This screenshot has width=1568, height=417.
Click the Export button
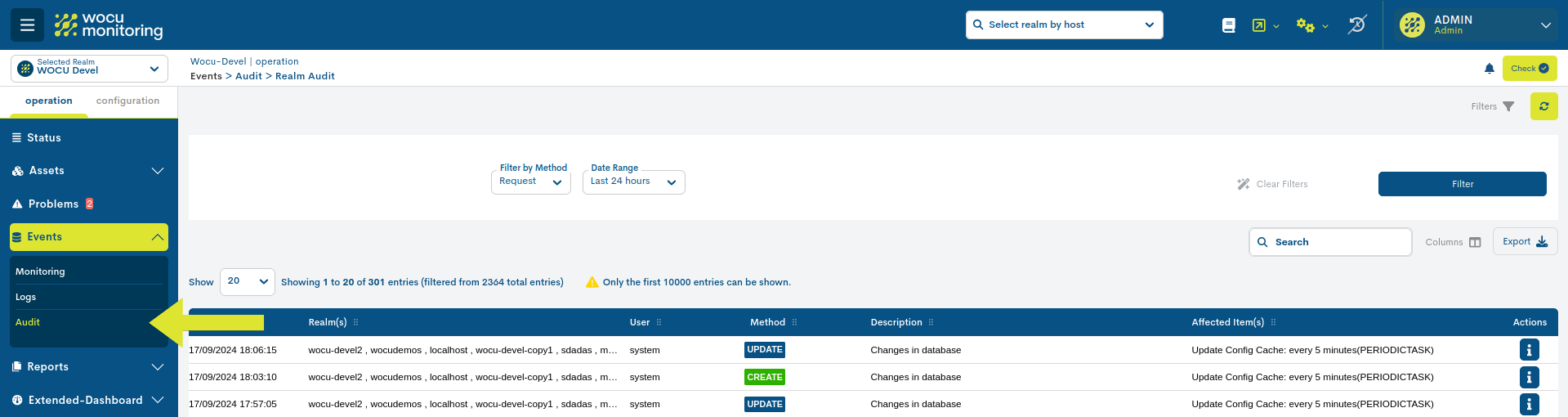[1524, 241]
